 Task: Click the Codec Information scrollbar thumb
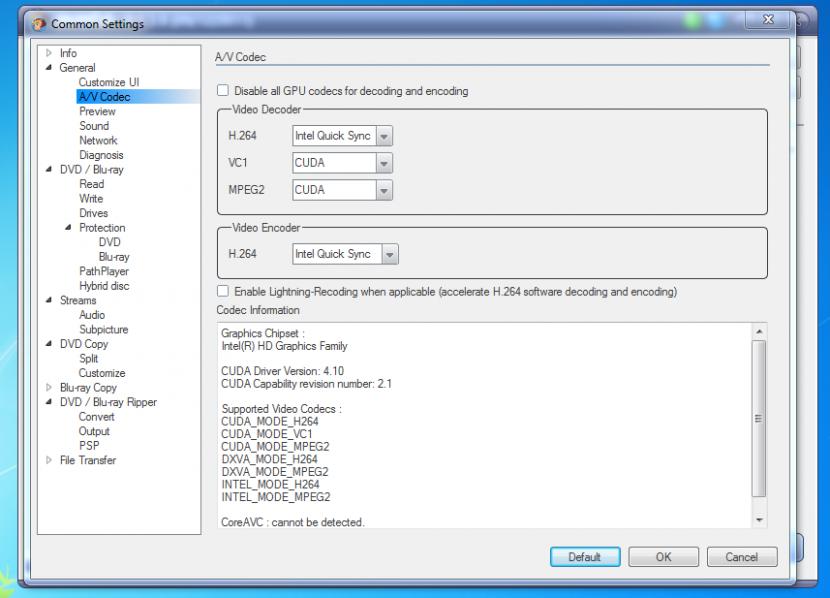(x=759, y=419)
